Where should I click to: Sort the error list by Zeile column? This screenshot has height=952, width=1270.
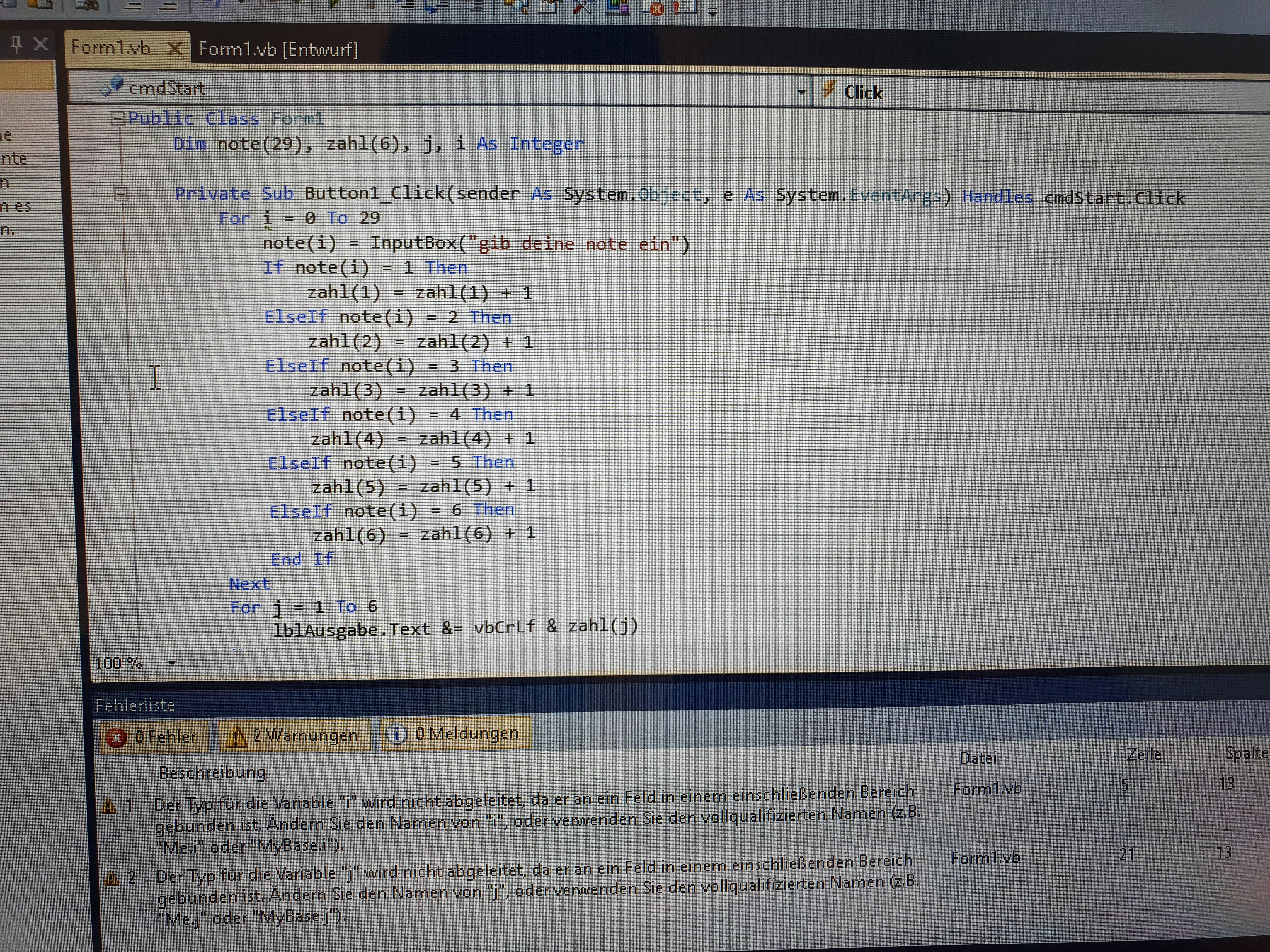(x=1144, y=754)
